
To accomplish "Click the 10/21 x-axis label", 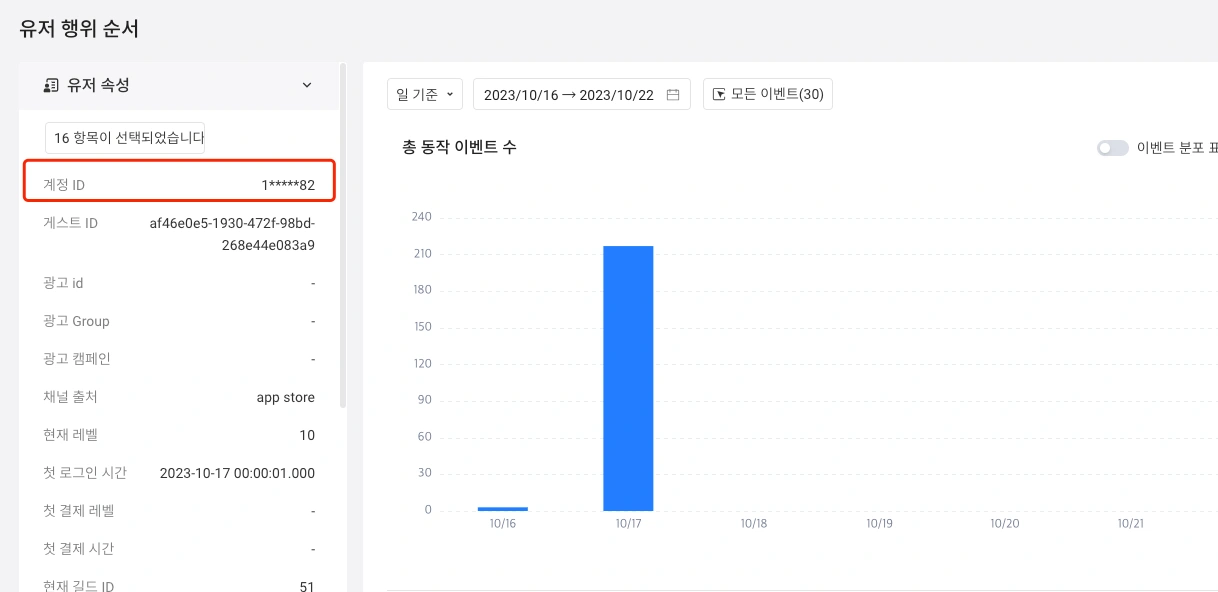I will pos(1130,523).
